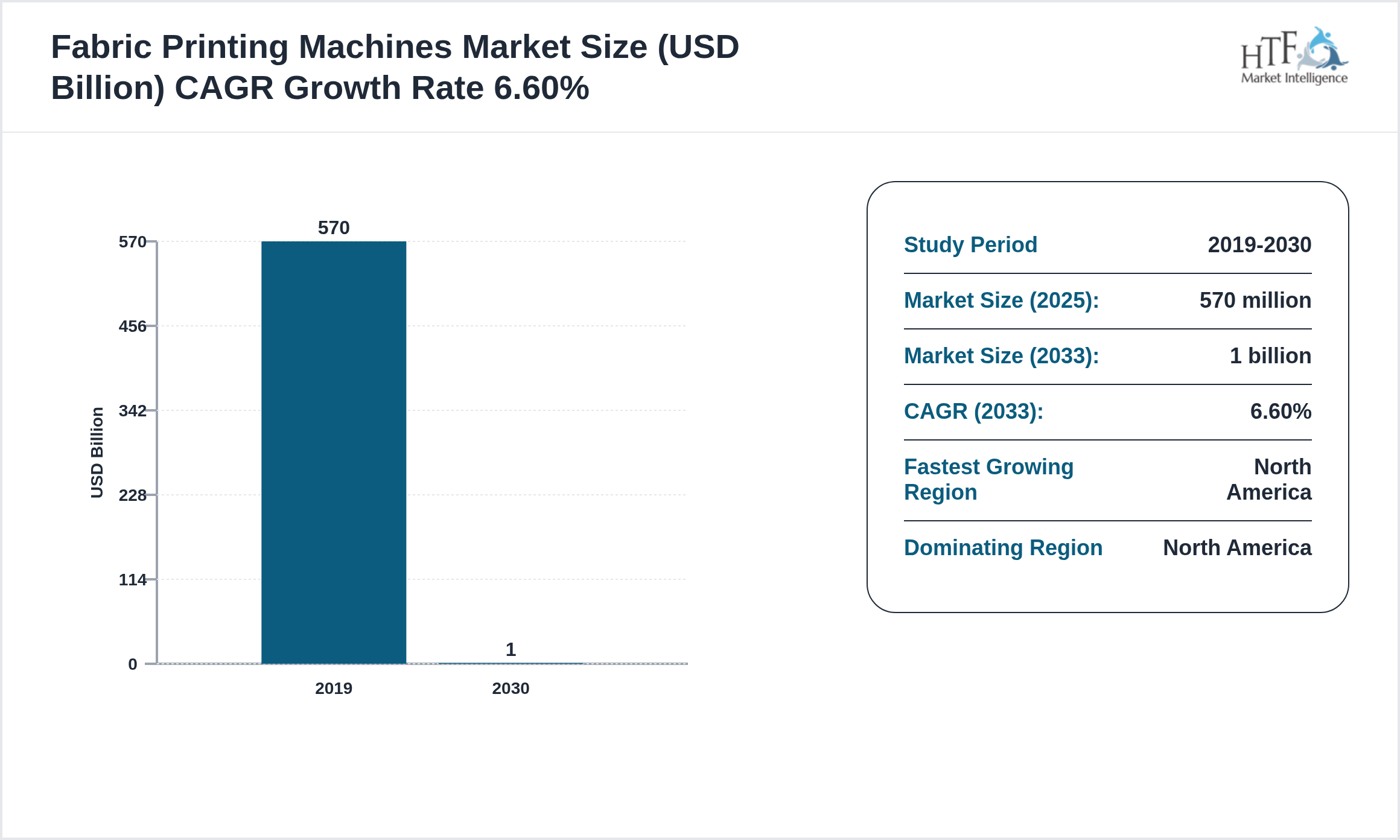Click the Dominating Region label
This screenshot has height=840, width=1400.
pos(1003,548)
